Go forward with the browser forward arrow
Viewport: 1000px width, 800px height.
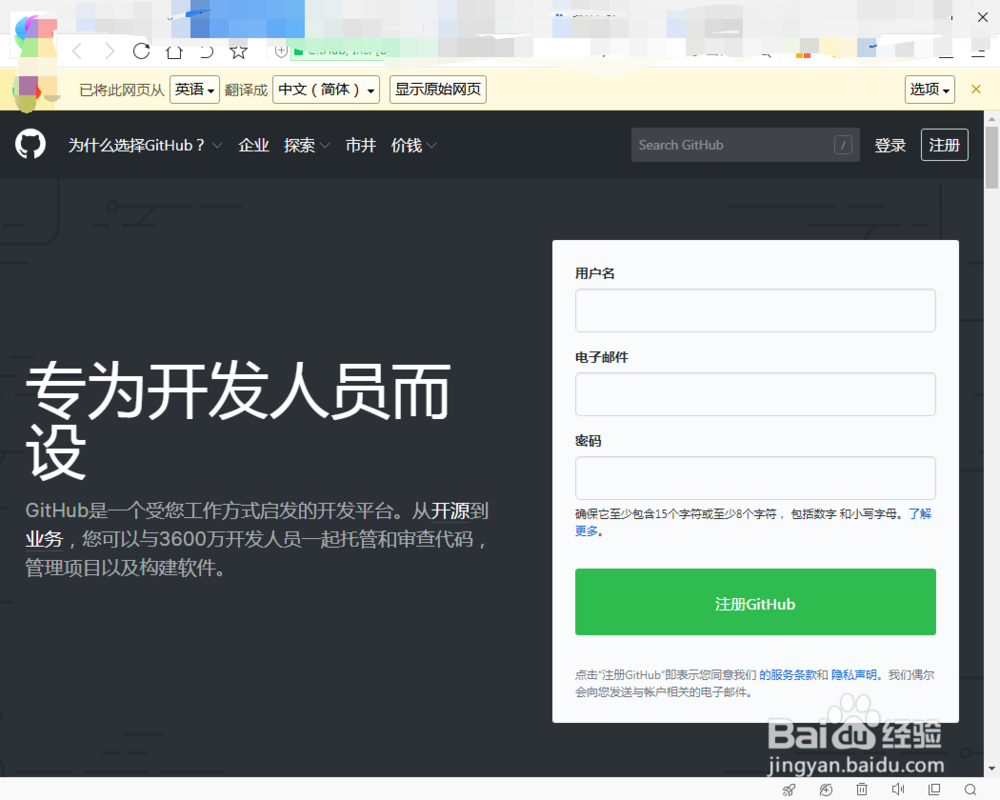point(109,51)
